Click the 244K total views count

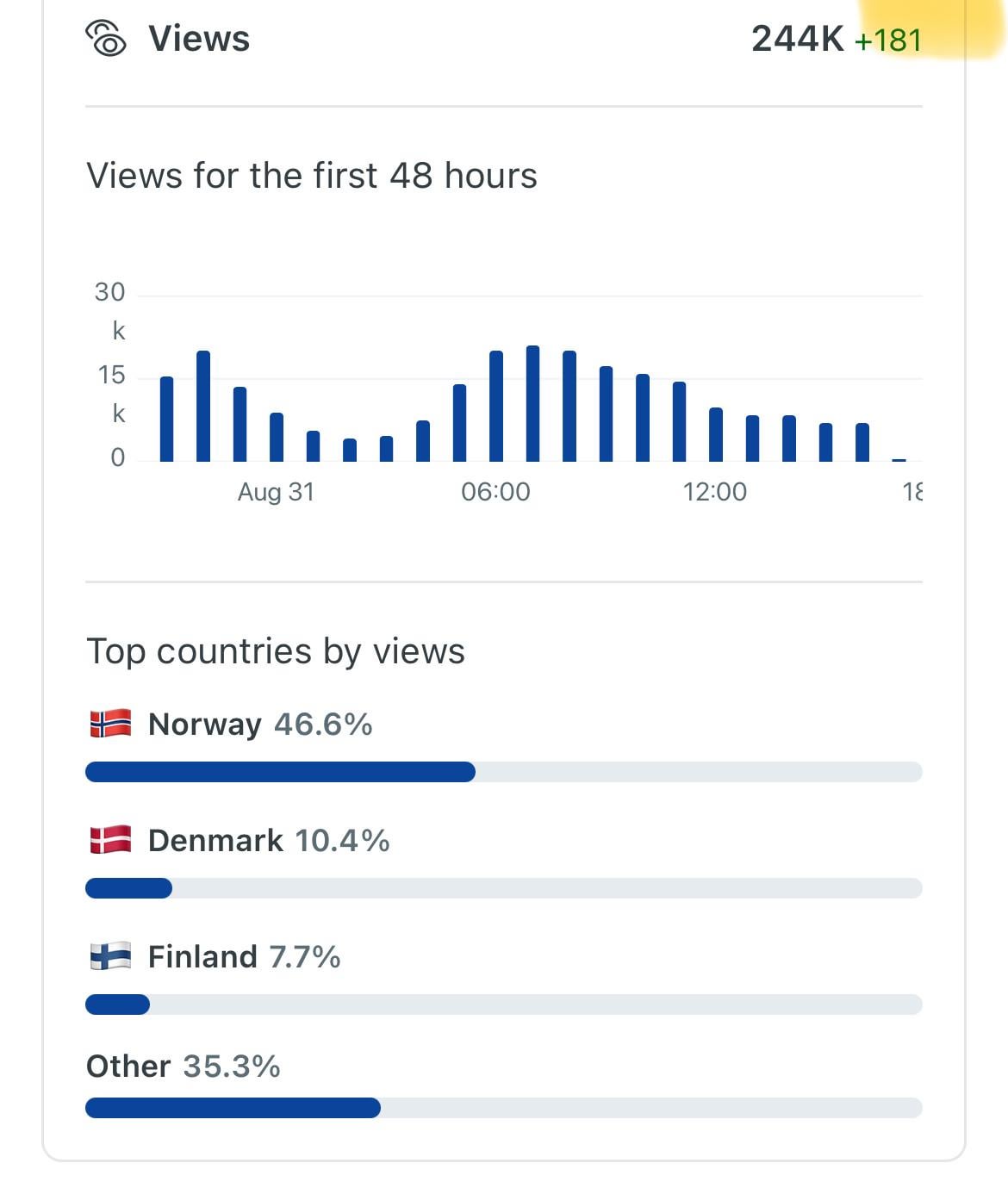[x=797, y=39]
